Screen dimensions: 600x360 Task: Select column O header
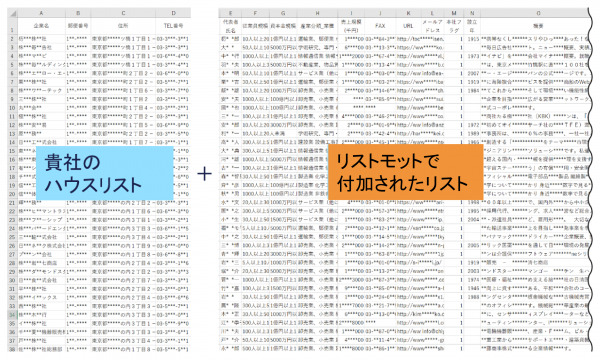tap(538, 13)
